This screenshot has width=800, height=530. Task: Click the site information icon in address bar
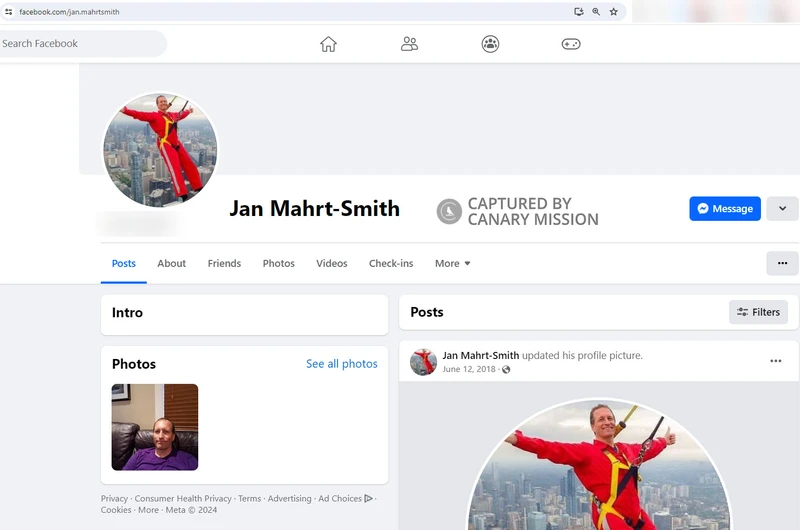(x=9, y=12)
